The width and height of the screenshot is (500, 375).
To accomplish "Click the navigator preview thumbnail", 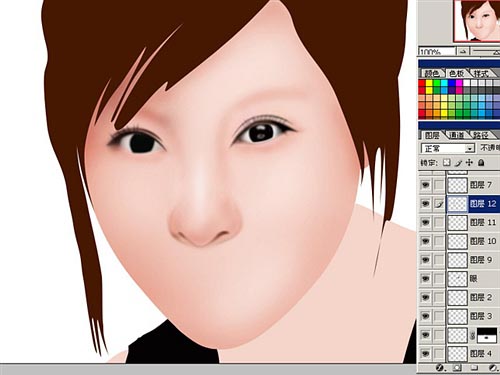I will (477, 21).
